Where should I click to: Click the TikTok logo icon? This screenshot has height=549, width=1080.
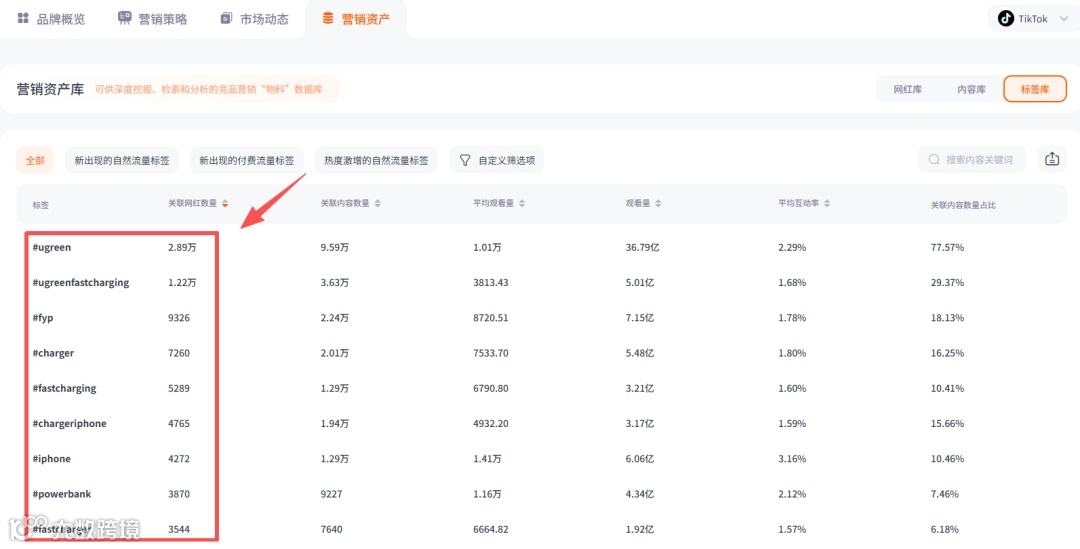click(1006, 19)
